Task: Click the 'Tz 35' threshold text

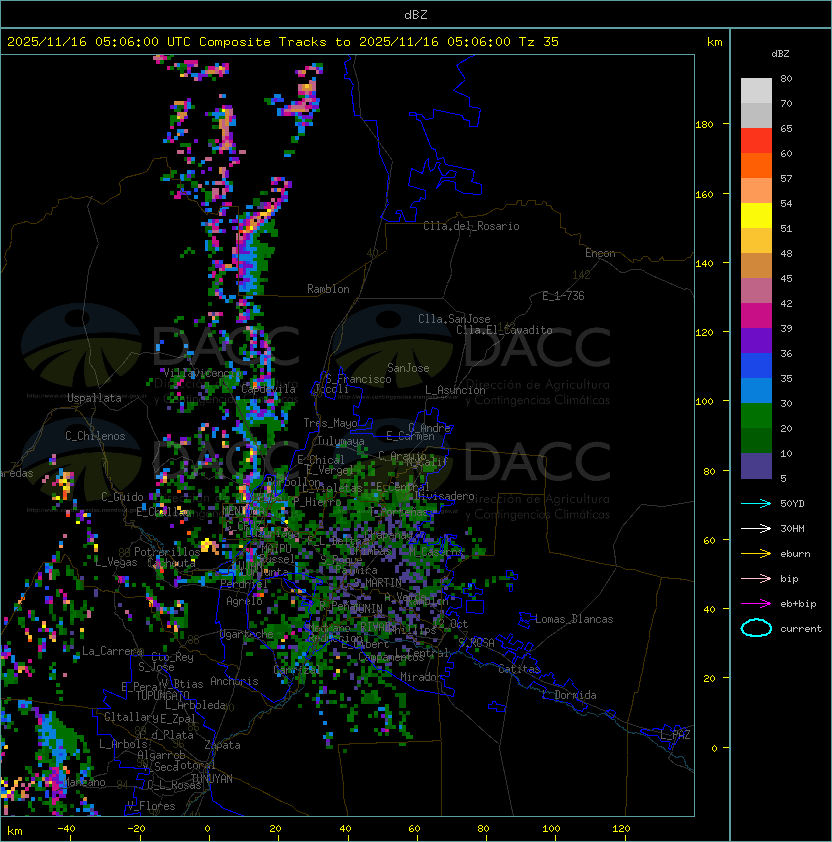Action: (539, 42)
